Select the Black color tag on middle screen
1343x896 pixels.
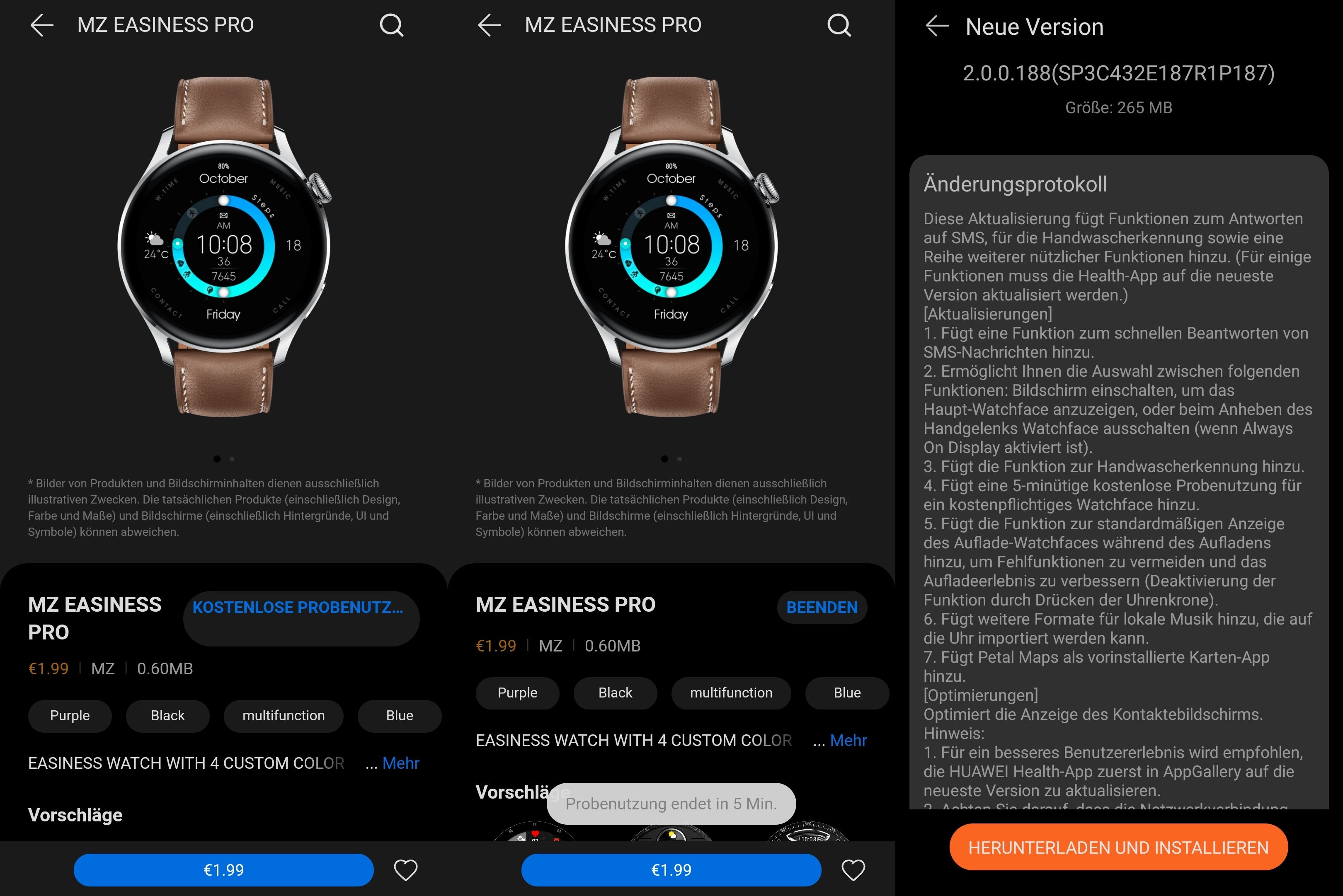coord(614,693)
